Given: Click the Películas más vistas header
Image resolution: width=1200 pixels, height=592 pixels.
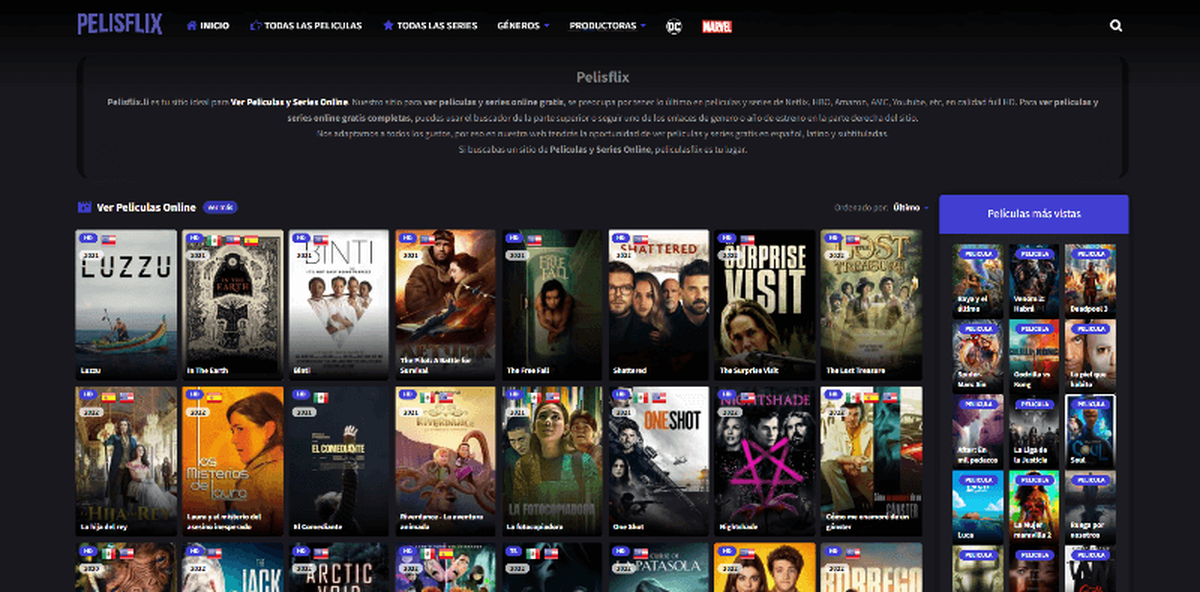Looking at the screenshot, I should pyautogui.click(x=1034, y=214).
